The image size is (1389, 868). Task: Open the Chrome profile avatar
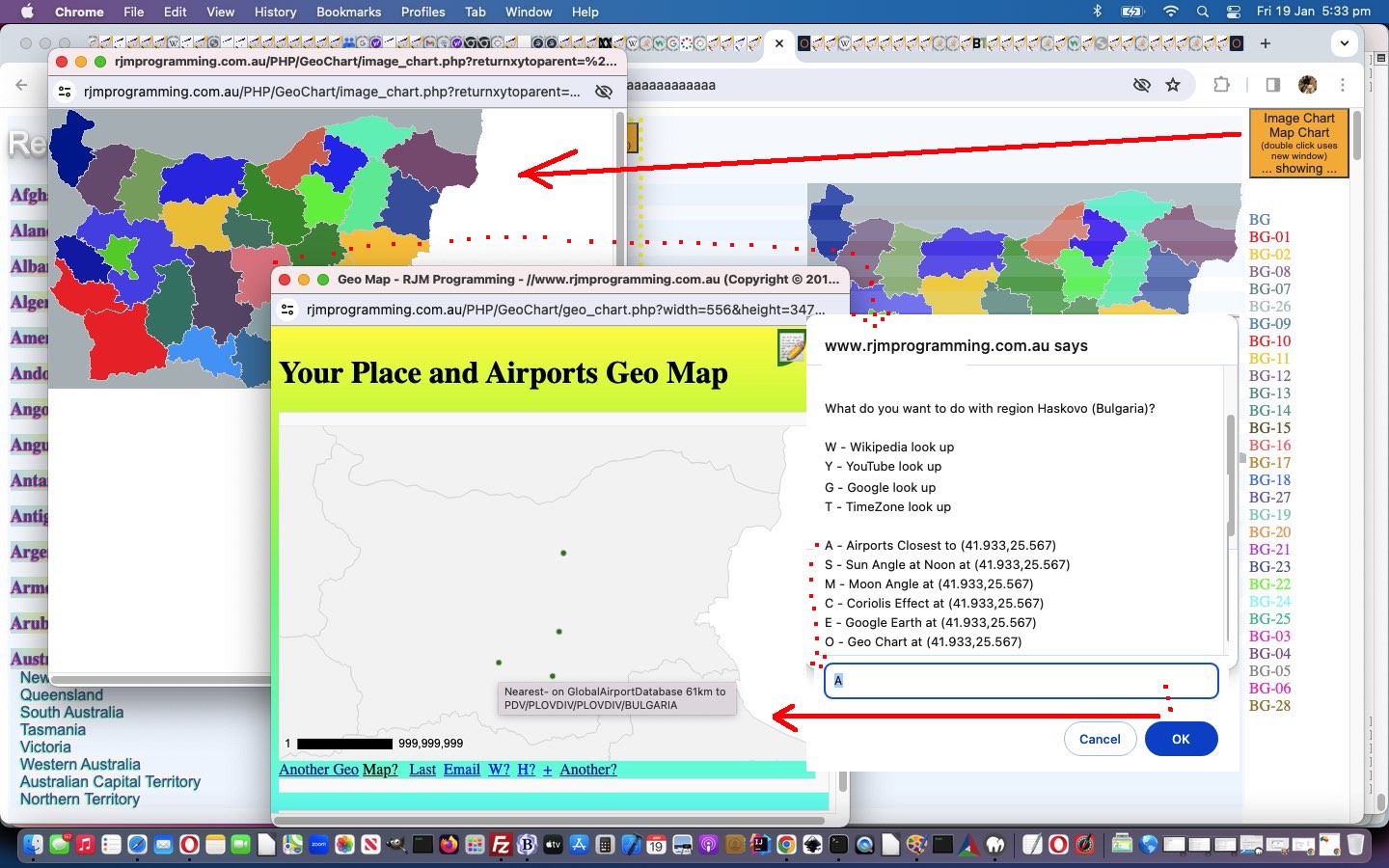click(x=1308, y=85)
